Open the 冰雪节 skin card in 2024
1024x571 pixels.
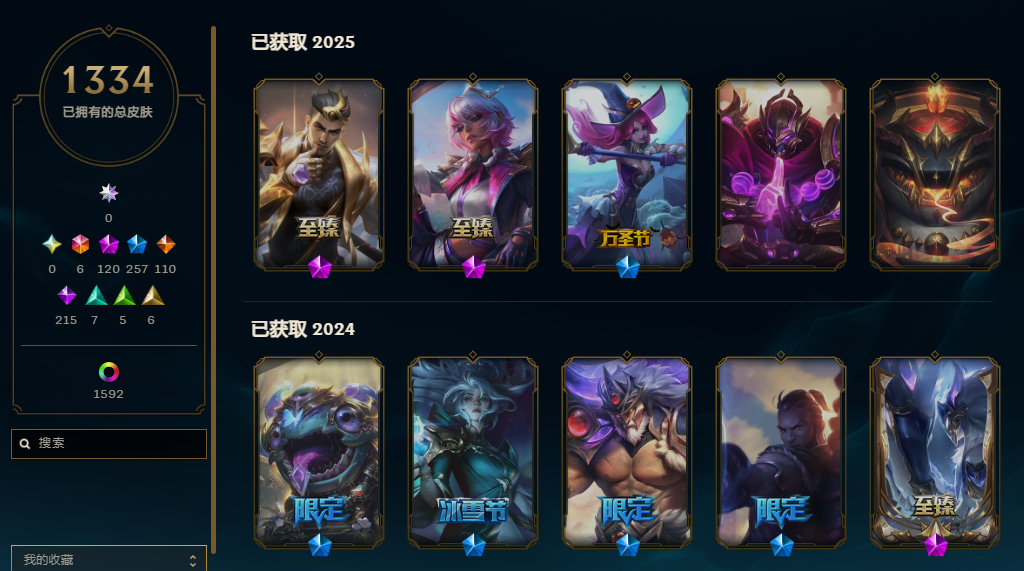(473, 452)
